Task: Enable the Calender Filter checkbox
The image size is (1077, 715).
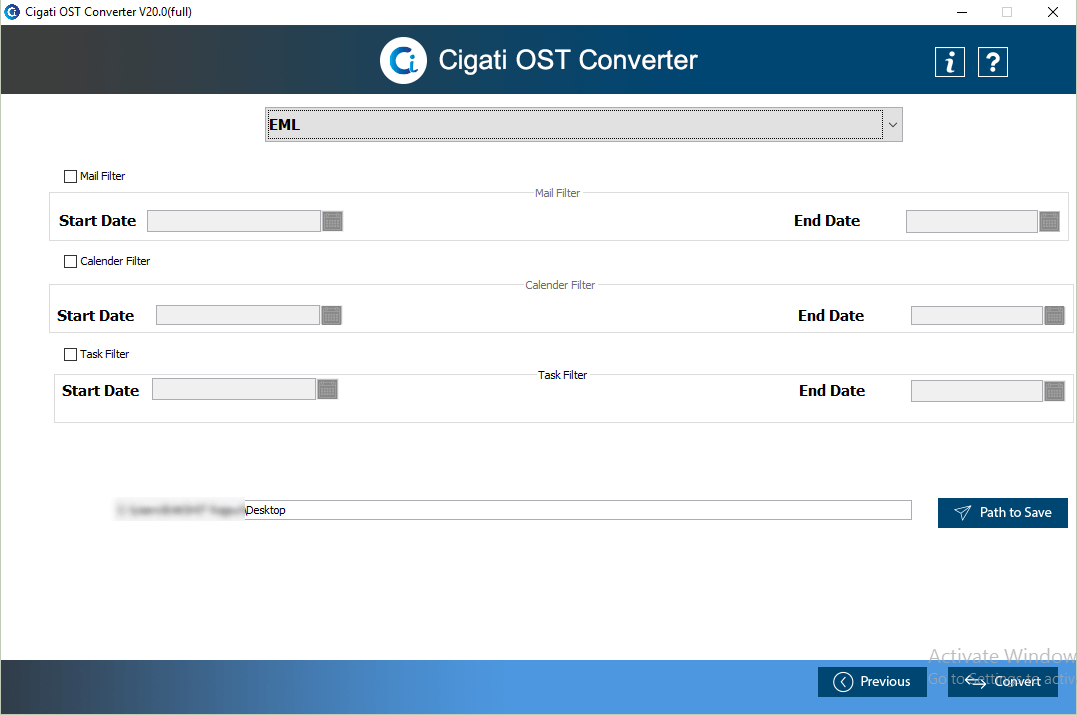Action: click(70, 262)
